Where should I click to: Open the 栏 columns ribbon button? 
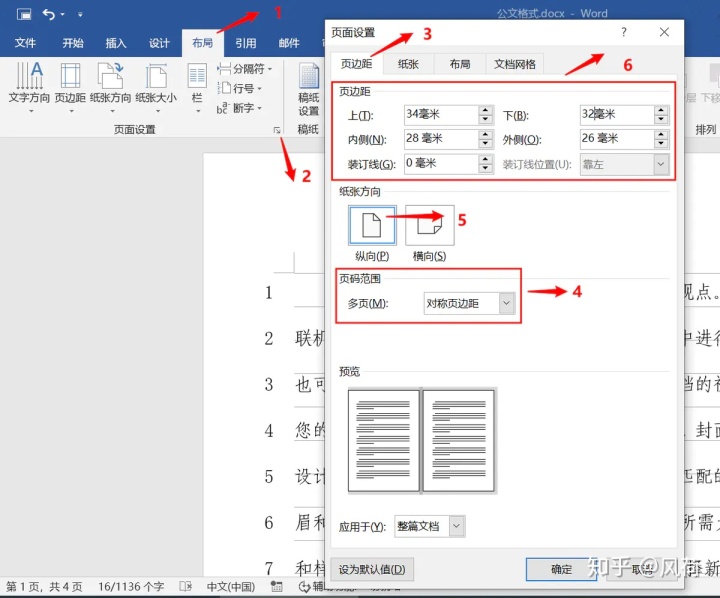197,88
